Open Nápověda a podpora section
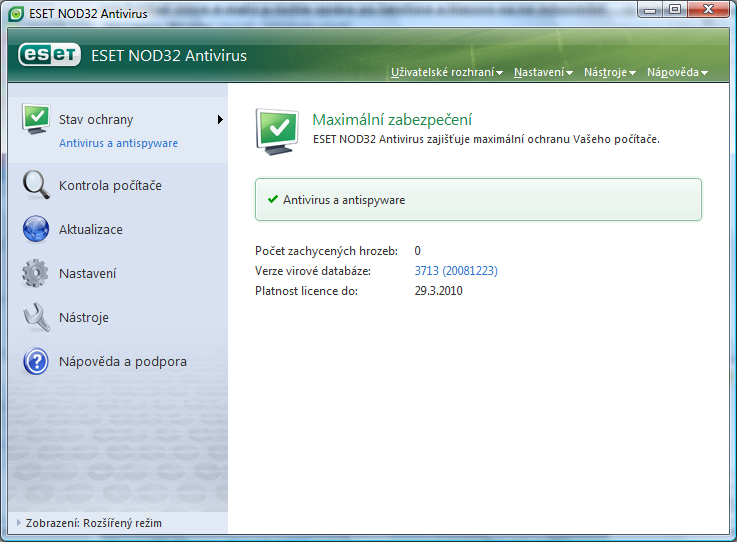The width and height of the screenshot is (737, 542). click(x=123, y=361)
